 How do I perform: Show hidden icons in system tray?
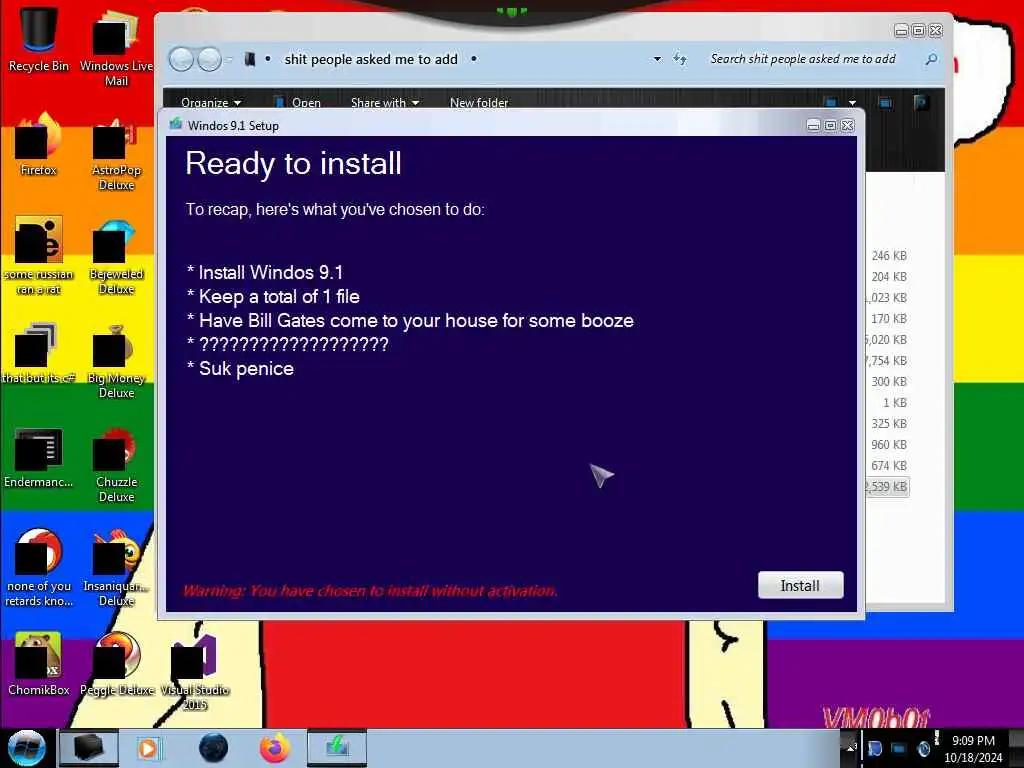coord(850,747)
